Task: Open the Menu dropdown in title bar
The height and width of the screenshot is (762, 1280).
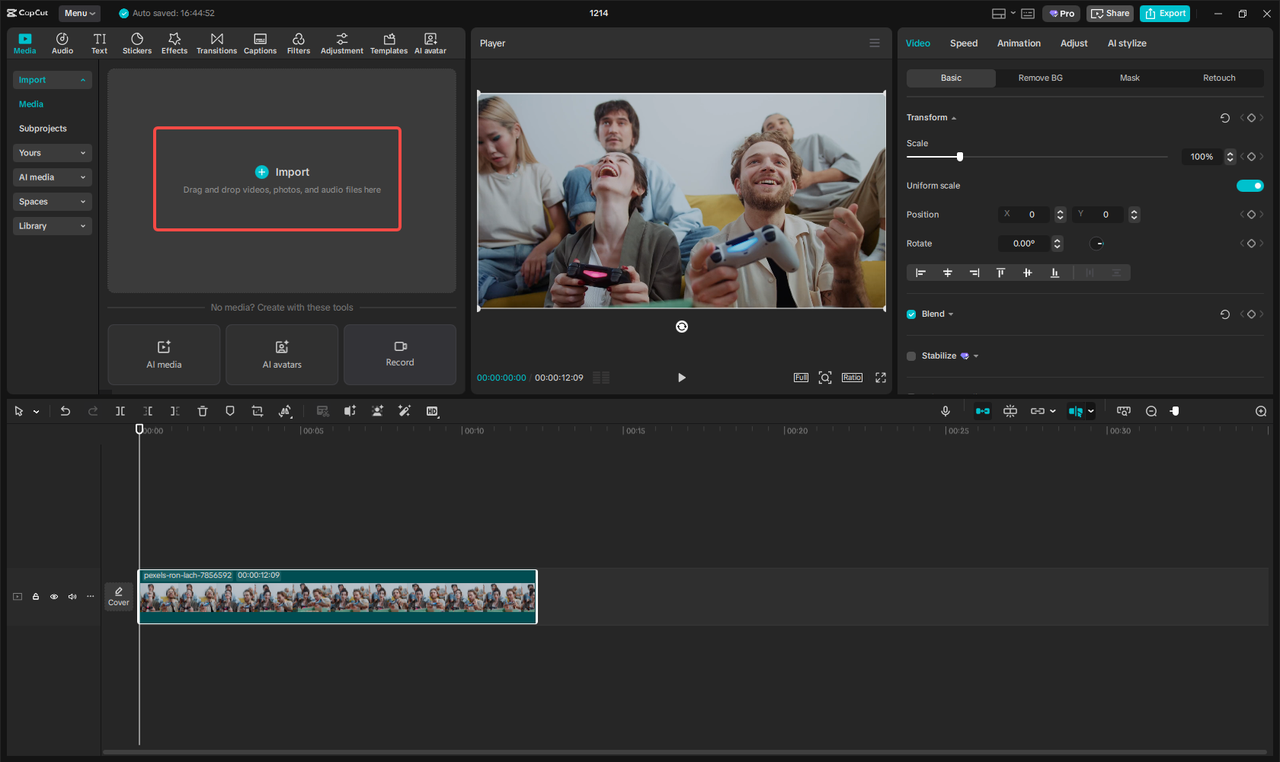Action: coord(79,13)
